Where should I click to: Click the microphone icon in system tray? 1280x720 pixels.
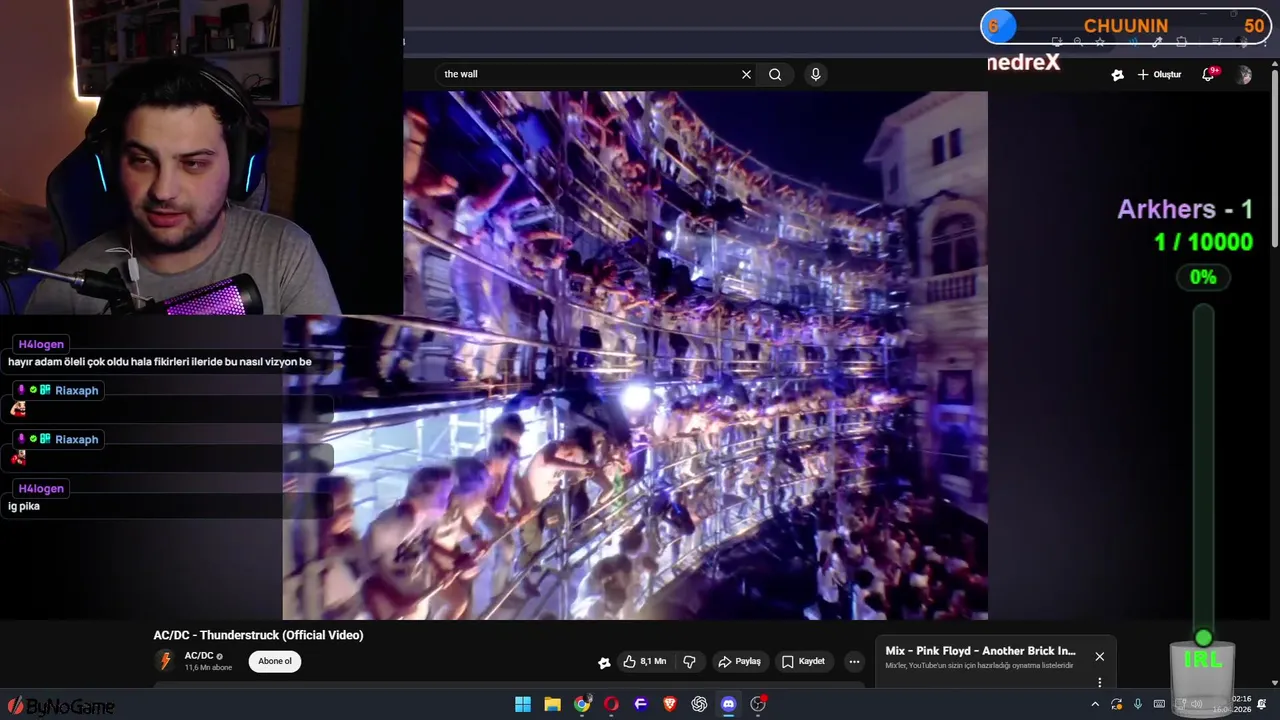(x=1138, y=704)
